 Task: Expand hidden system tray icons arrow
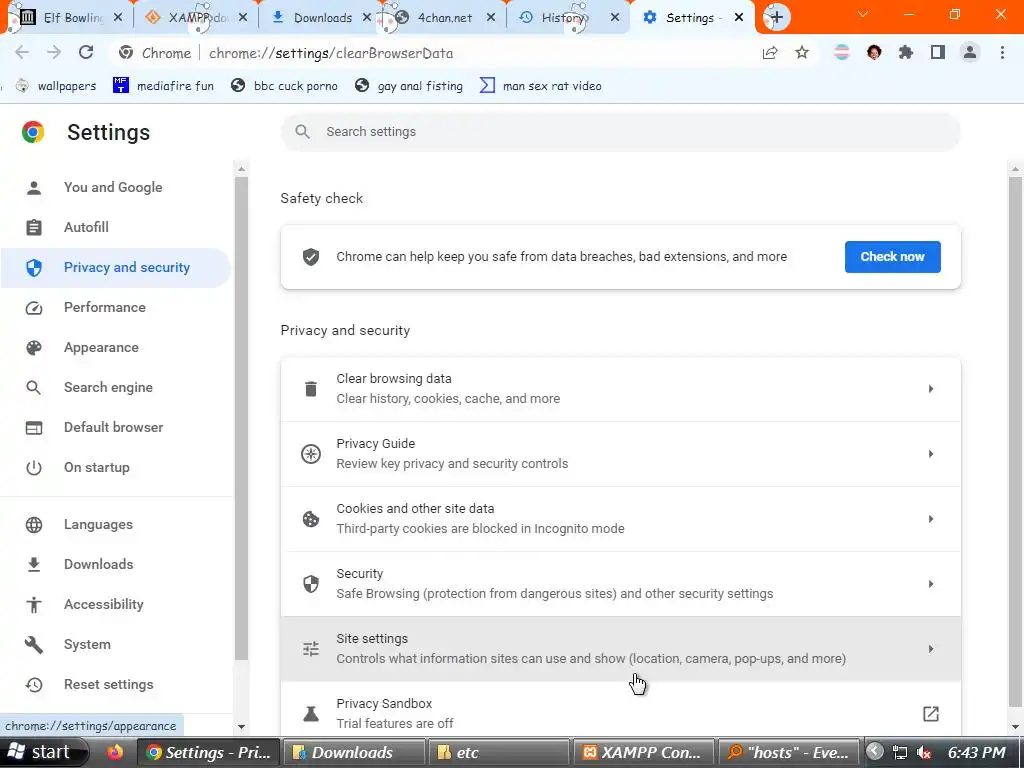[x=875, y=752]
